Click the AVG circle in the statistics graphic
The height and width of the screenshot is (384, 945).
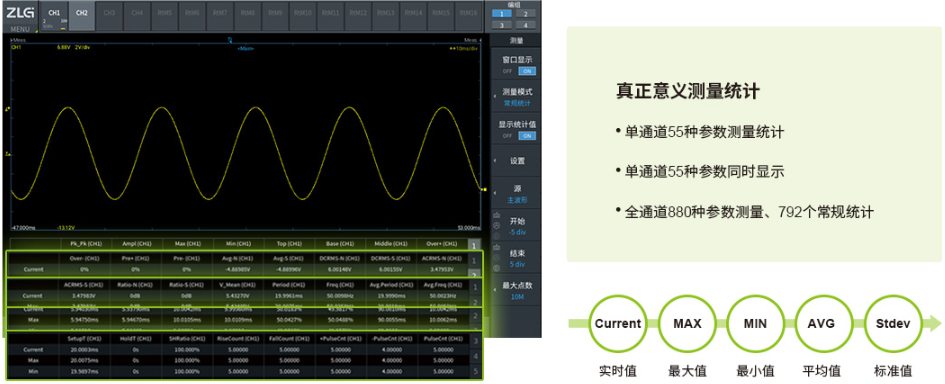[824, 324]
